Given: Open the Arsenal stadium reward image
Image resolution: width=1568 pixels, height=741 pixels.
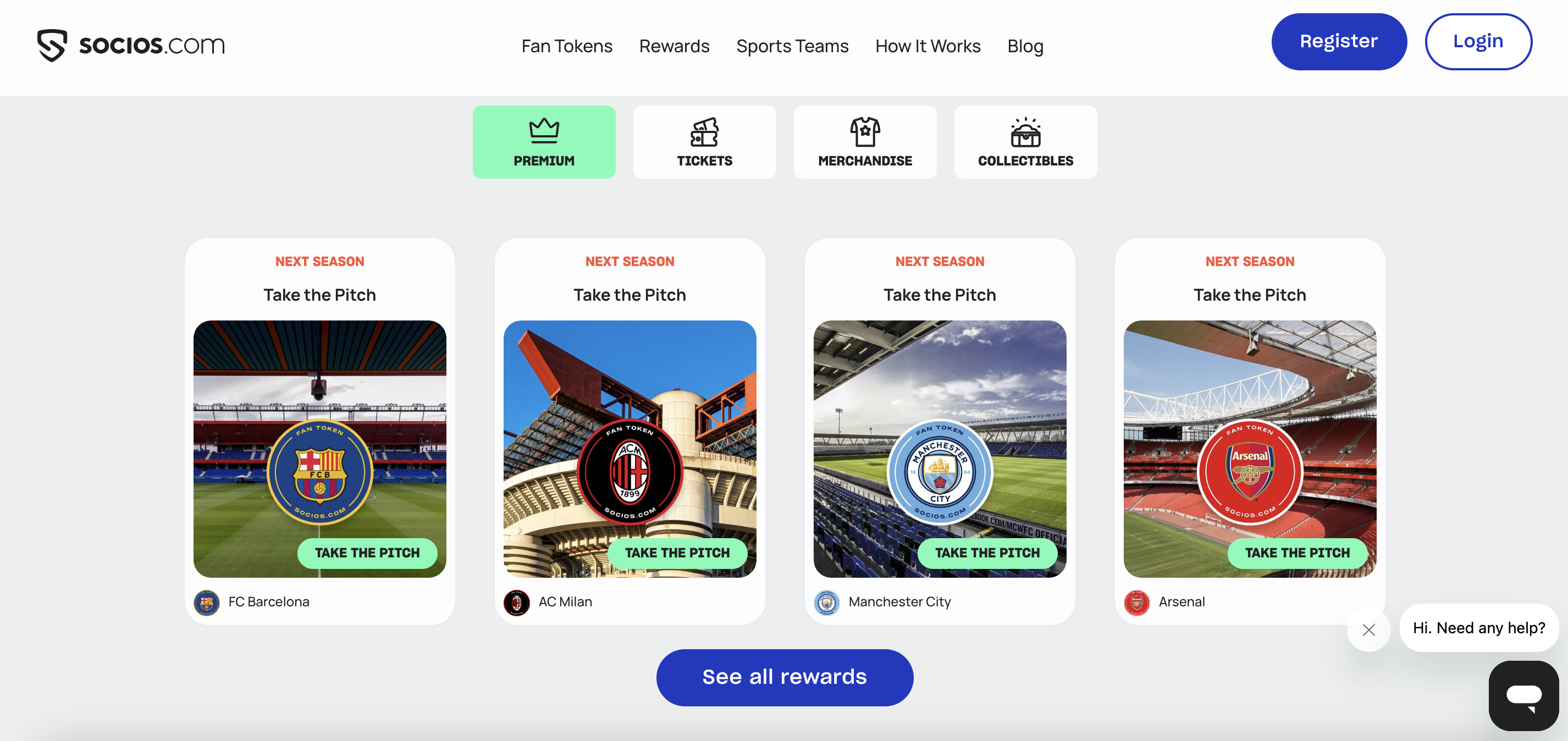Looking at the screenshot, I should pyautogui.click(x=1249, y=449).
